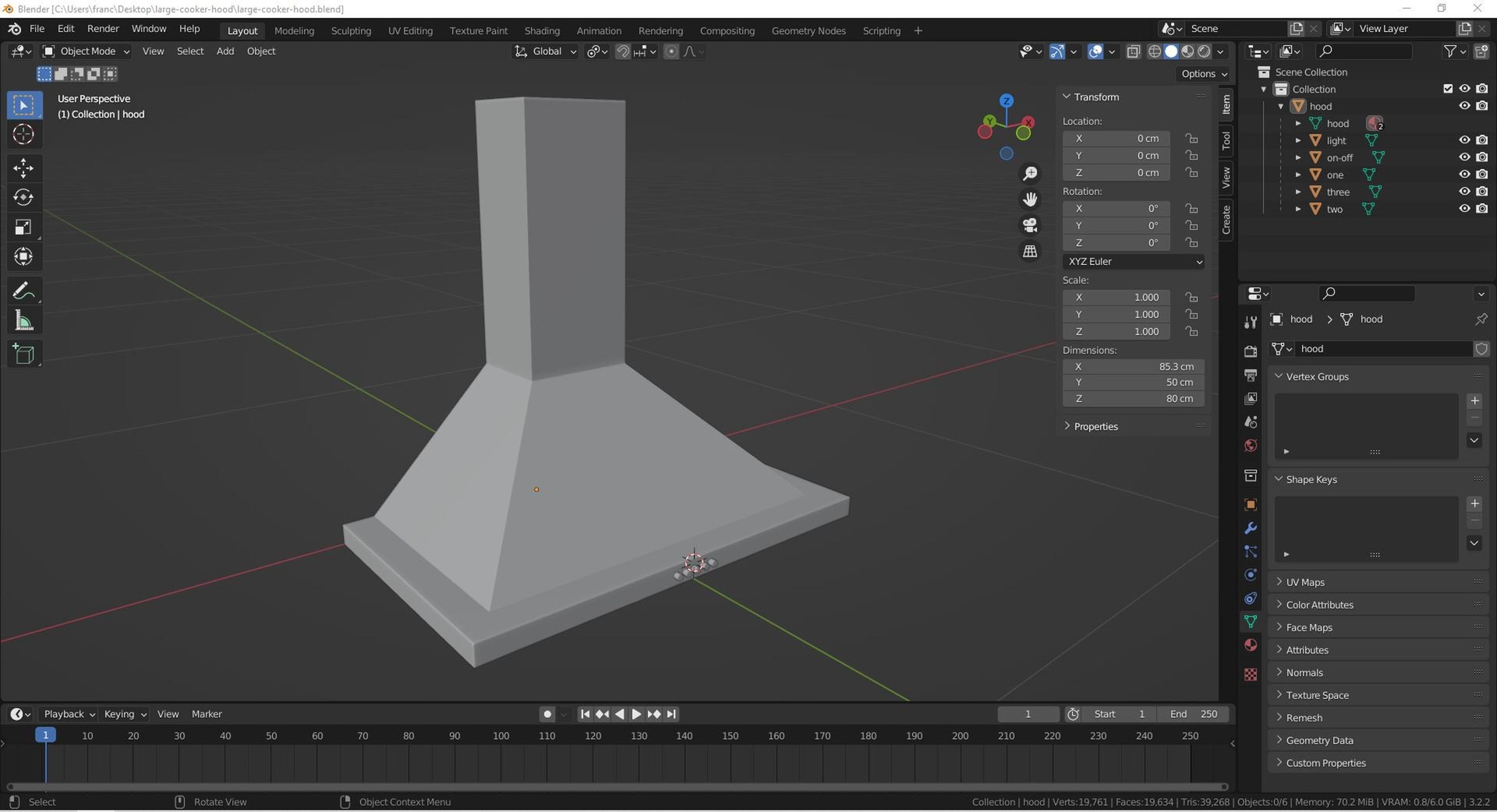Switch to the Shading workspace tab
This screenshot has height=812, width=1497.
click(542, 30)
